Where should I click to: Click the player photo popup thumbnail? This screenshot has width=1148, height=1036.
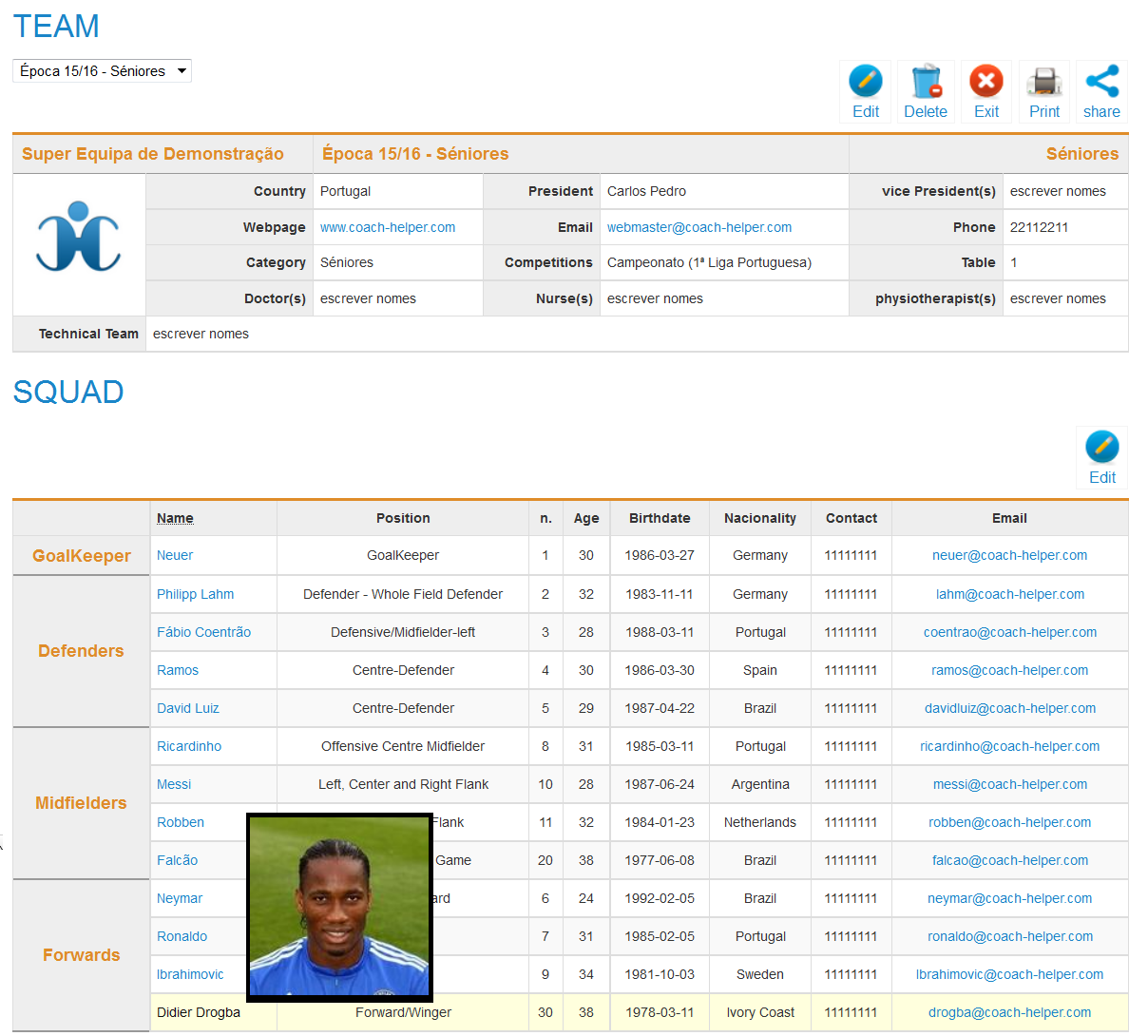(339, 907)
